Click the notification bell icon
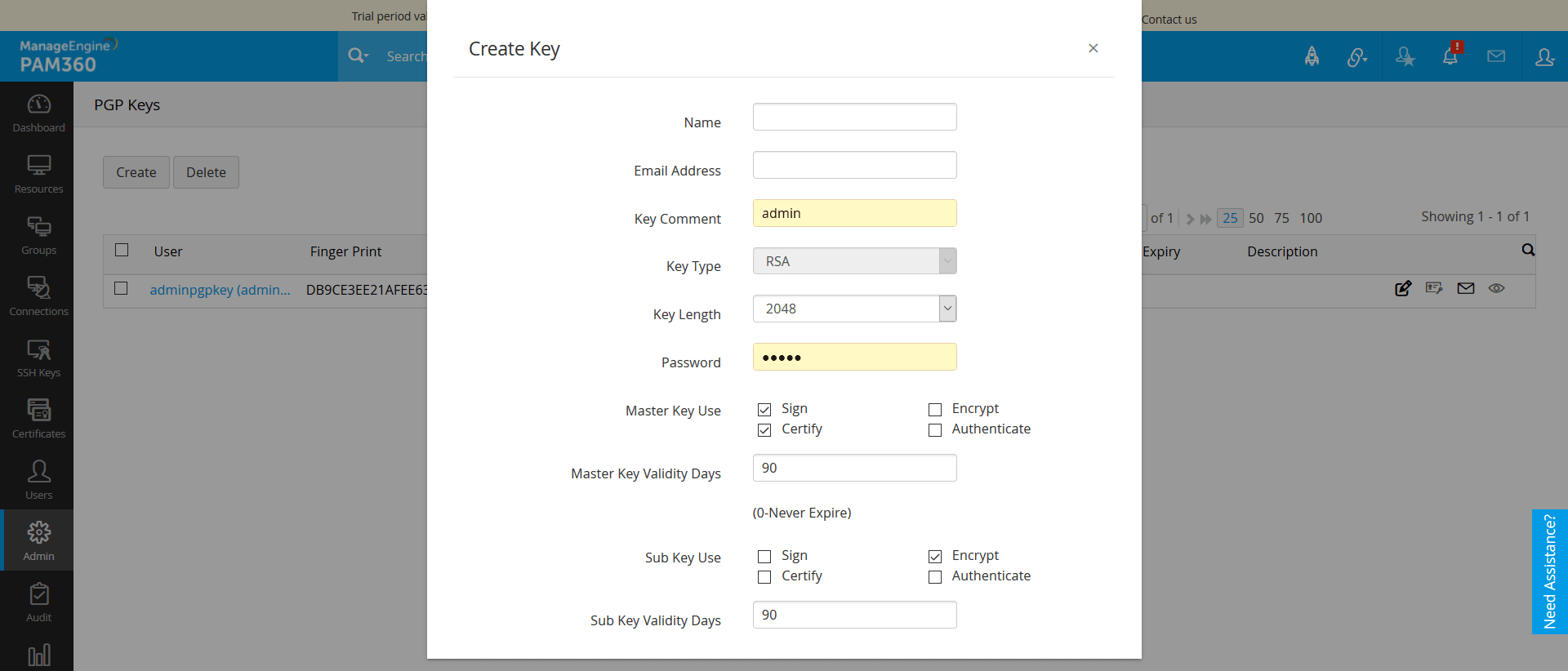Viewport: 1568px width, 671px height. click(x=1450, y=56)
